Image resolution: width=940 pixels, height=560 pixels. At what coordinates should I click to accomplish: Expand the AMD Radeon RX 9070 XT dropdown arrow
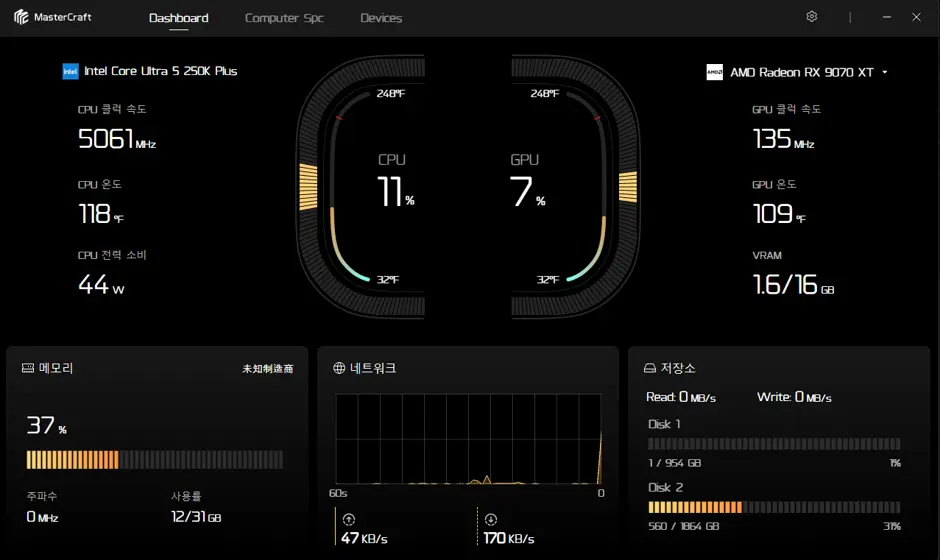click(885, 72)
